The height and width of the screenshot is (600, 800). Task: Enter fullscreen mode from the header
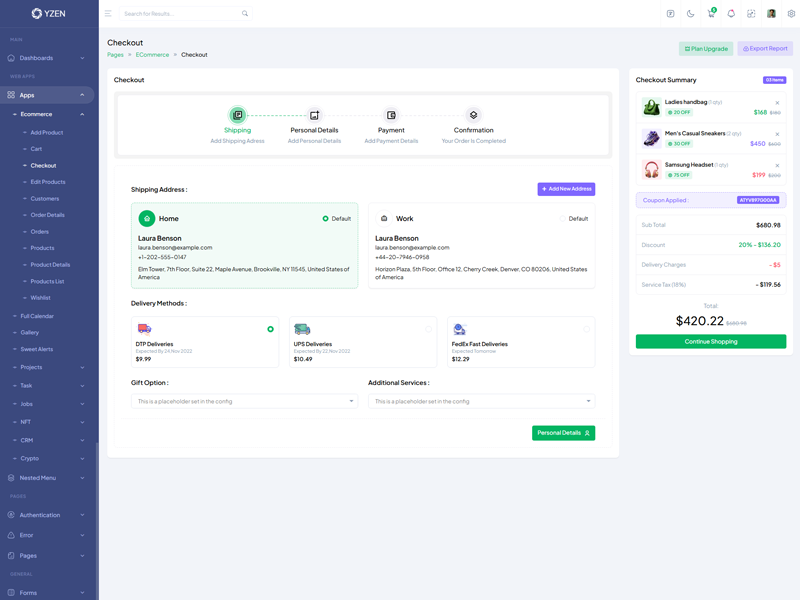[751, 14]
